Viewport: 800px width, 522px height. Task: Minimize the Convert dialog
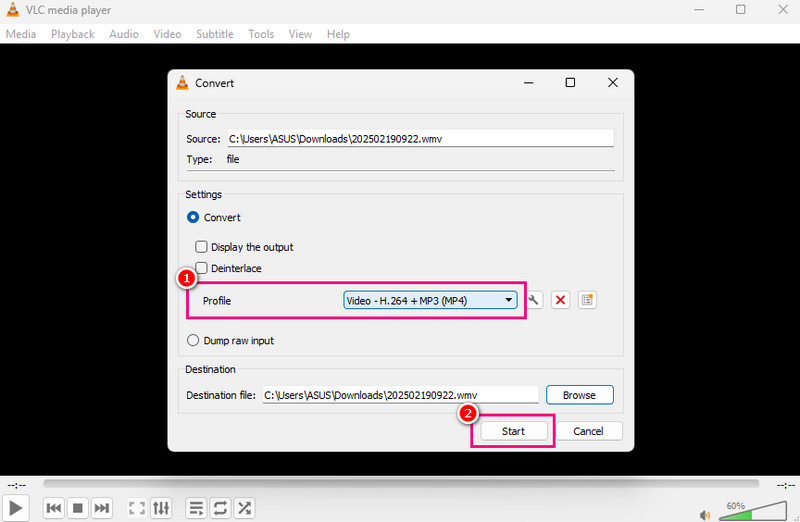529,83
